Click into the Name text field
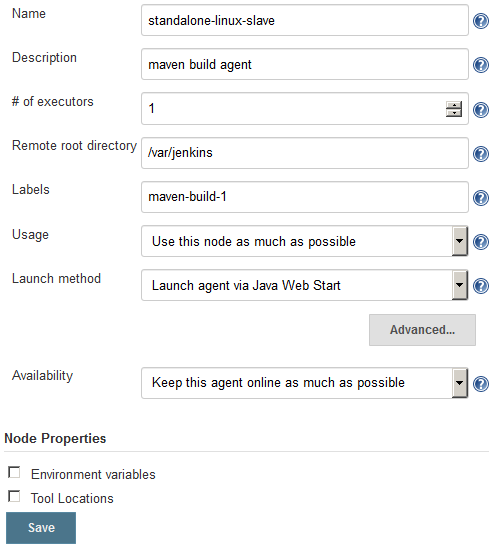Screen dimensions: 494x547 click(305, 20)
